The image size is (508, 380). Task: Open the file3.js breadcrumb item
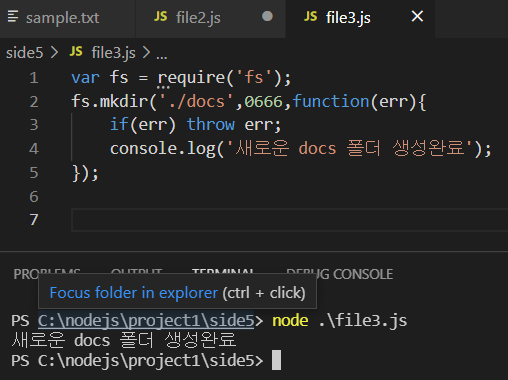click(114, 53)
